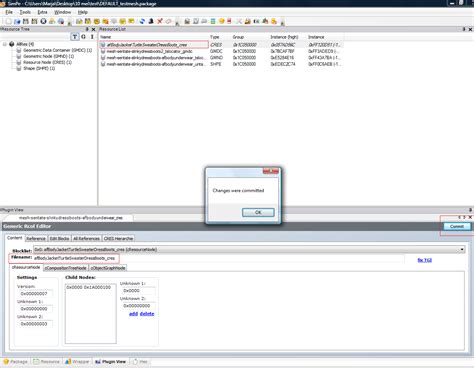Switch to the All References tab
This screenshot has width=474, height=368.
(x=86, y=238)
